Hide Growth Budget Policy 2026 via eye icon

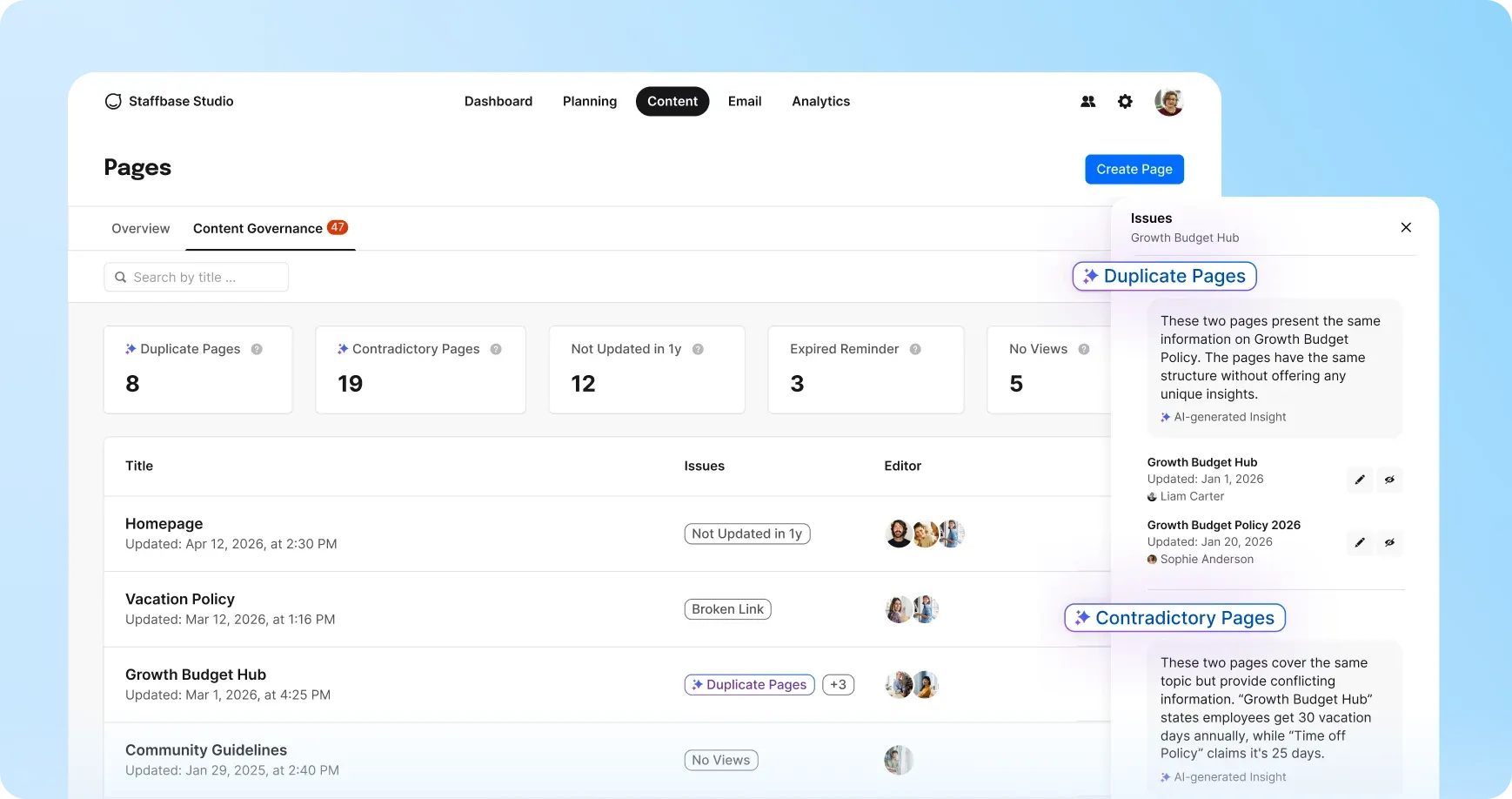point(1389,542)
